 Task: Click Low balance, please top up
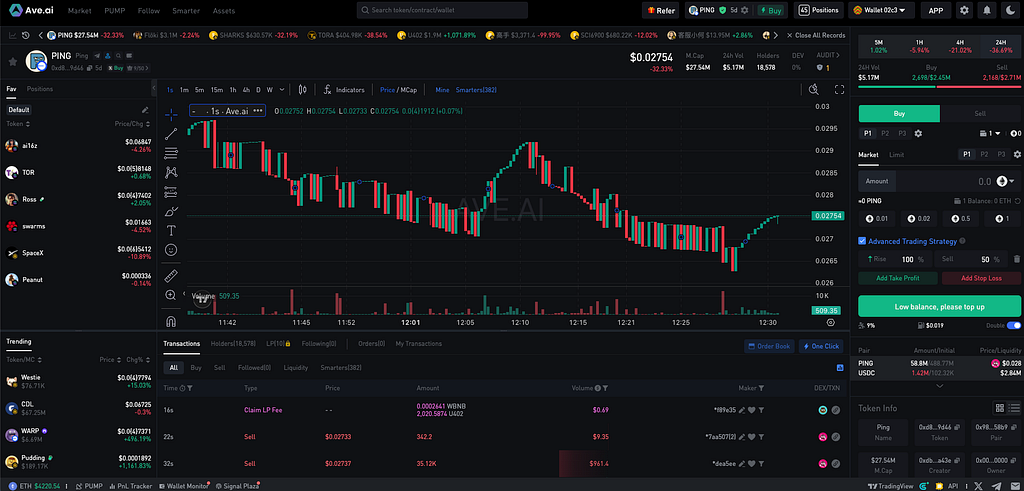(x=940, y=306)
